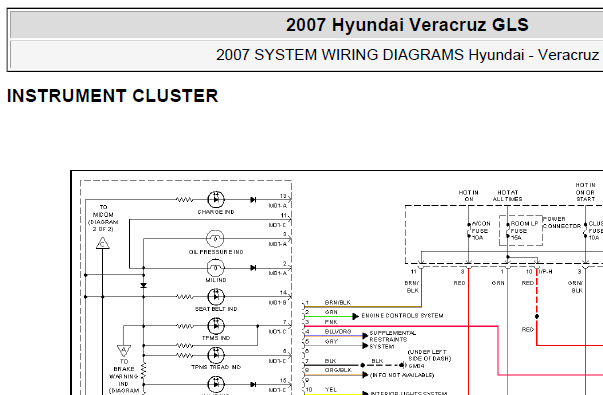The image size is (603, 395).
Task: Click the 'SEAT BELT IND' label
Action: coord(216,309)
